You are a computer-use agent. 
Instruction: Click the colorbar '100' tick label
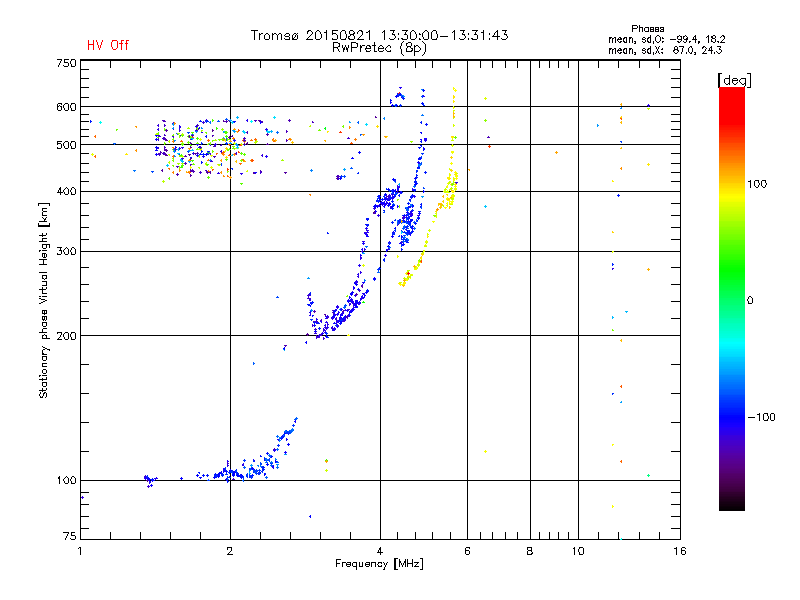click(757, 184)
